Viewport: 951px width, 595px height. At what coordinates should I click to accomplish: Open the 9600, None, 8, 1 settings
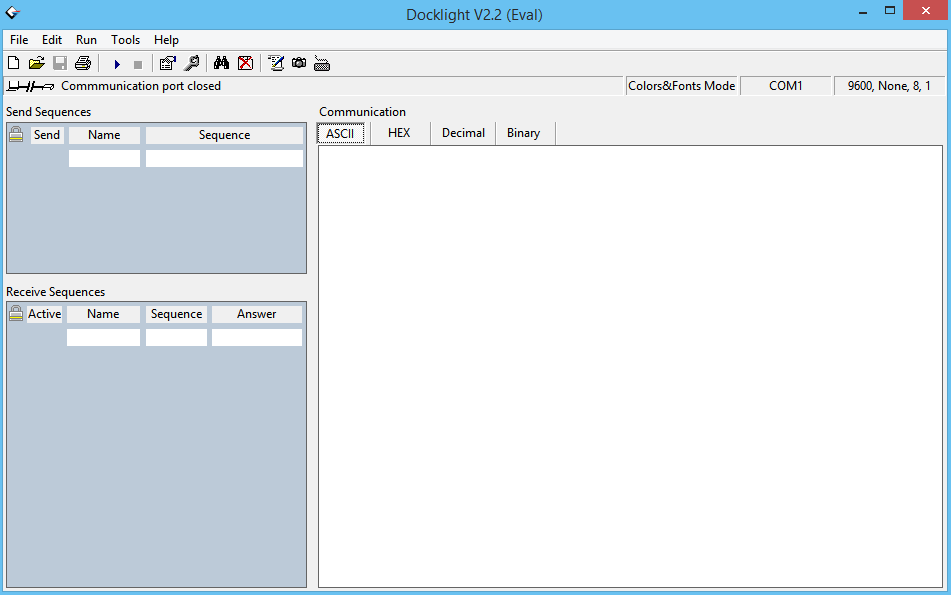888,85
